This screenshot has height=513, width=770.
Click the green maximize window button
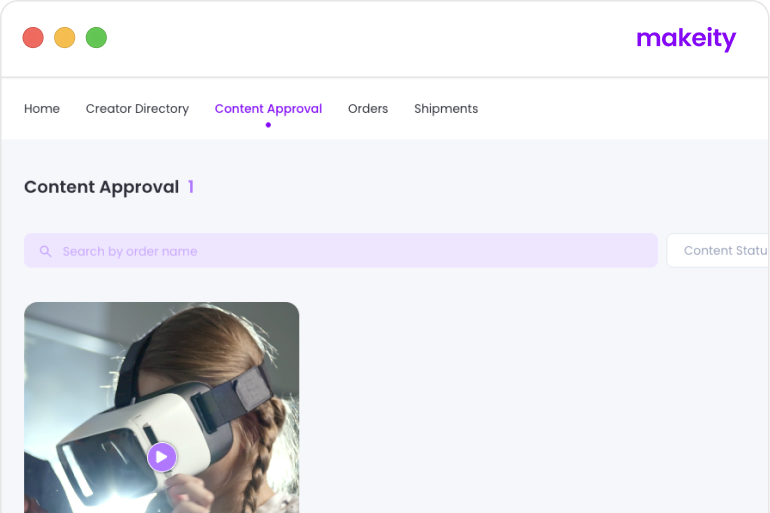[x=96, y=37]
